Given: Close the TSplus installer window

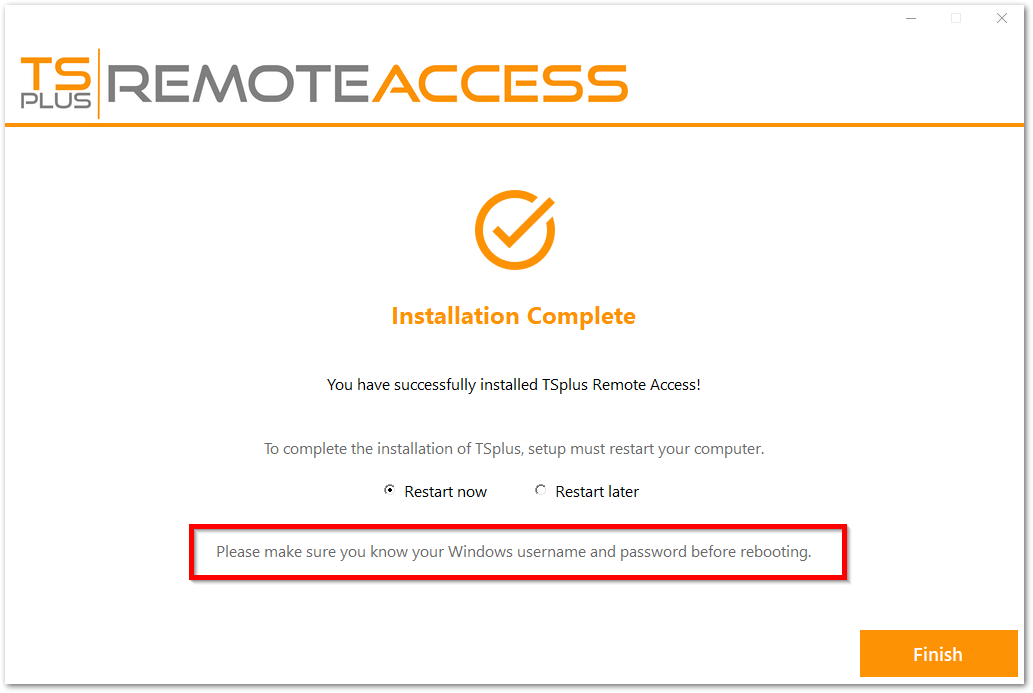Looking at the screenshot, I should pos(1002,18).
